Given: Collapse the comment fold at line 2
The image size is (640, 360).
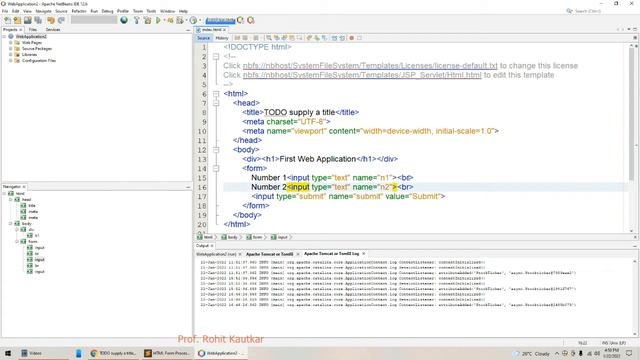Looking at the screenshot, I should click(x=216, y=56).
